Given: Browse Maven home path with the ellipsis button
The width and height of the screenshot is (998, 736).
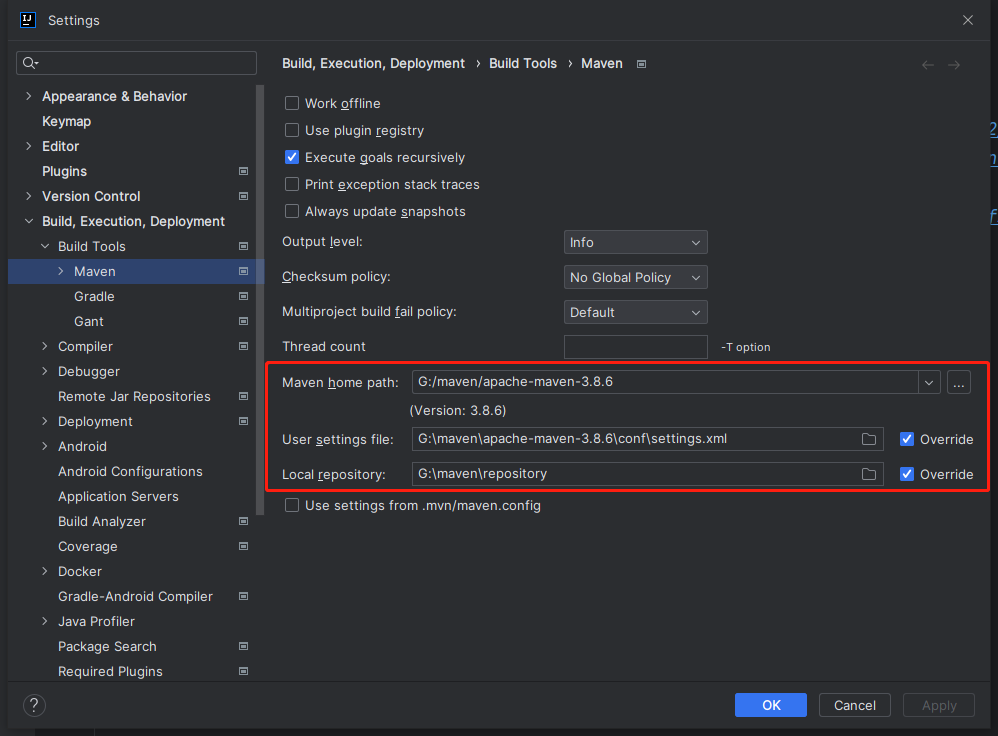Looking at the screenshot, I should coord(959,383).
